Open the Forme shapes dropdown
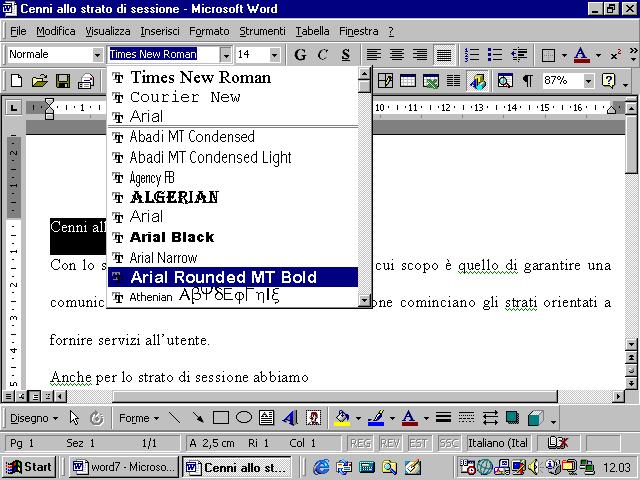The width and height of the screenshot is (640, 480). coord(139,418)
